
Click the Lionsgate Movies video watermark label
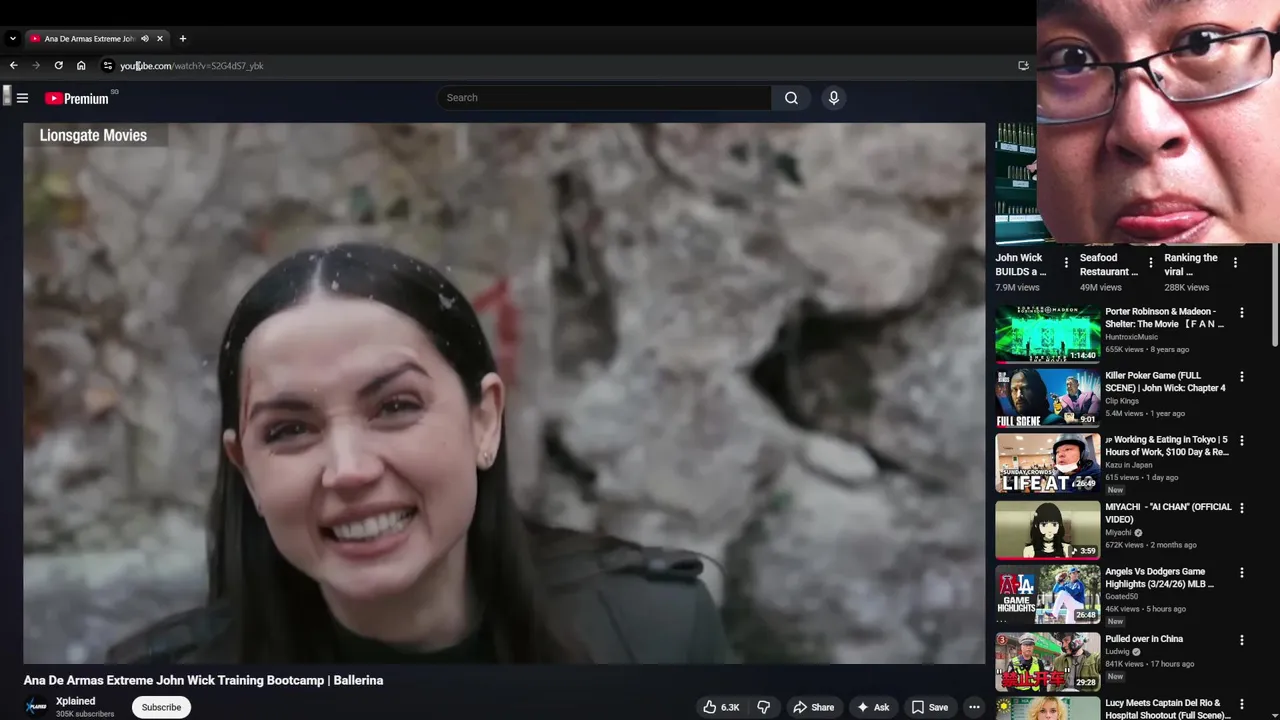(93, 135)
